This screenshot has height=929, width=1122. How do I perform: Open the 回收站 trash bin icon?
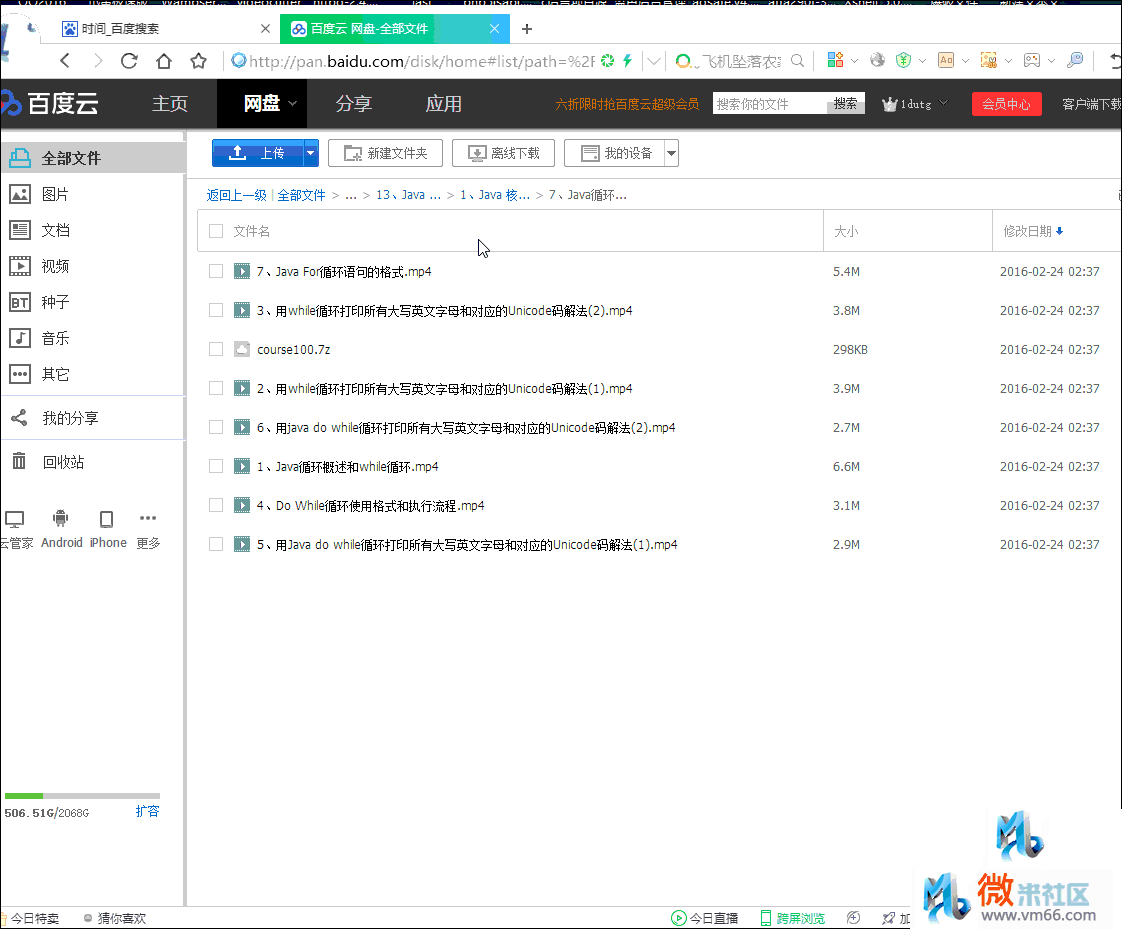coord(19,462)
